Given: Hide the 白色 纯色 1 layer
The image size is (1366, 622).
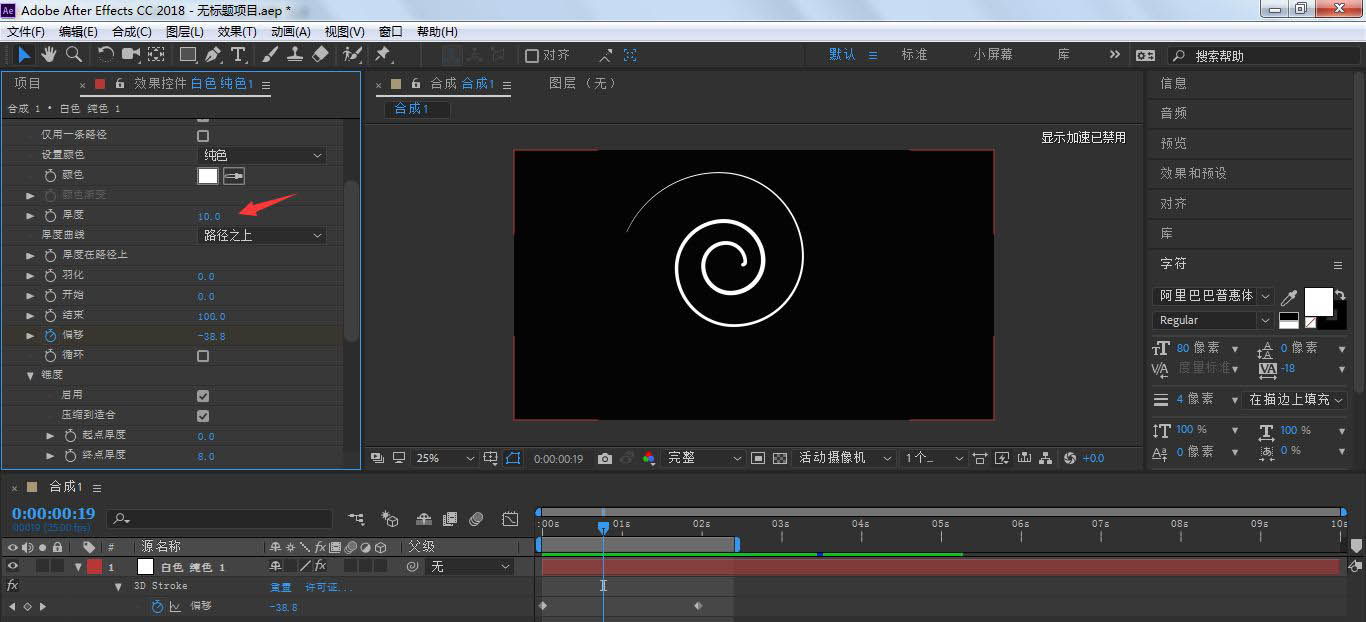Looking at the screenshot, I should click(x=13, y=566).
